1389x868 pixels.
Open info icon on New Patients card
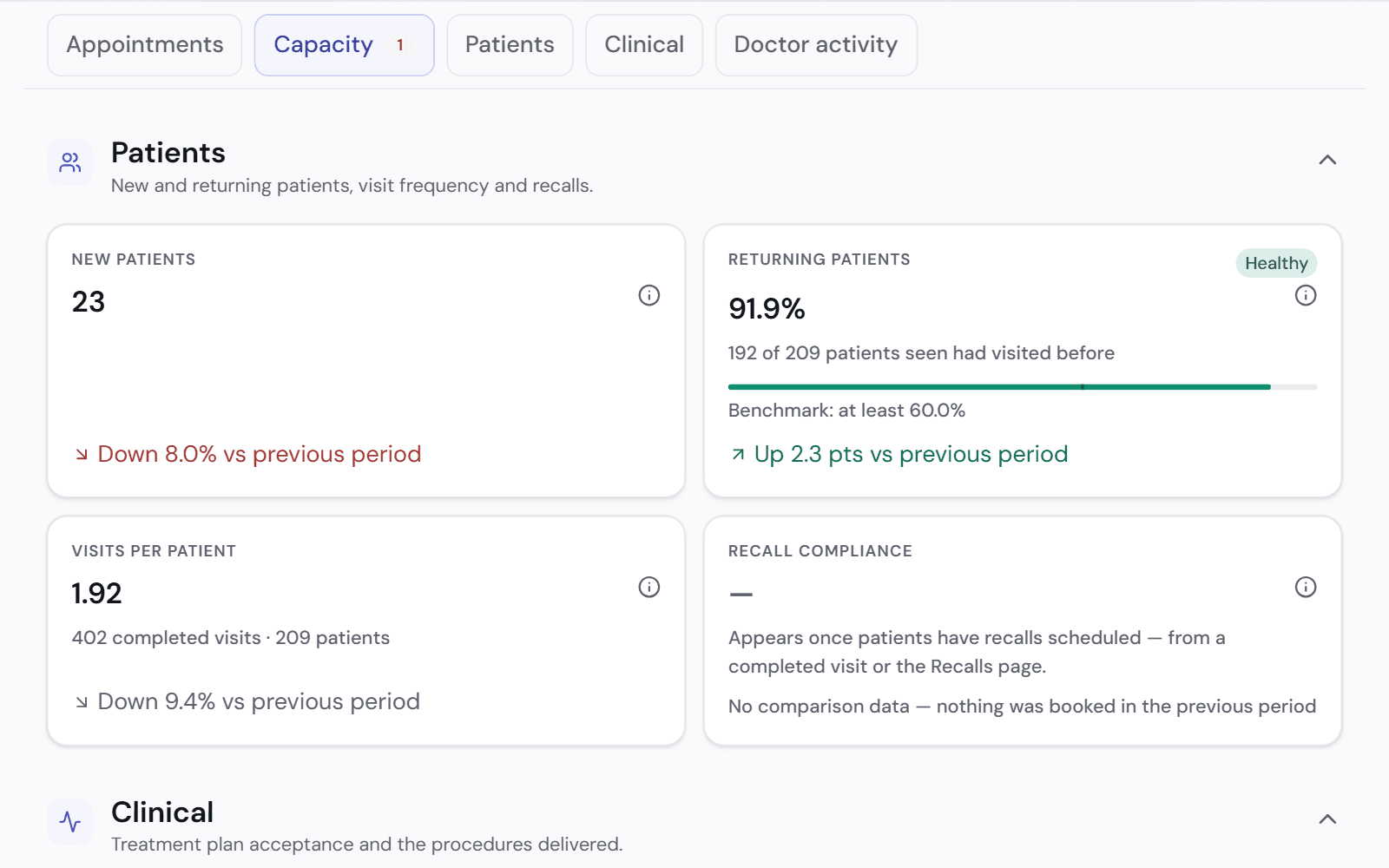[649, 295]
